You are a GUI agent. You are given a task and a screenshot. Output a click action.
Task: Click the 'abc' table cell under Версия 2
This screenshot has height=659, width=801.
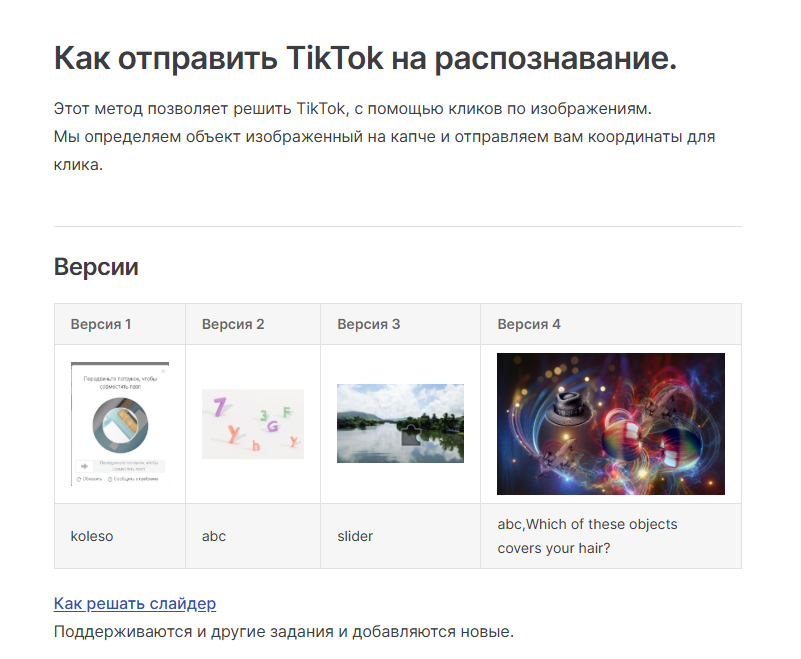pyautogui.click(x=253, y=536)
